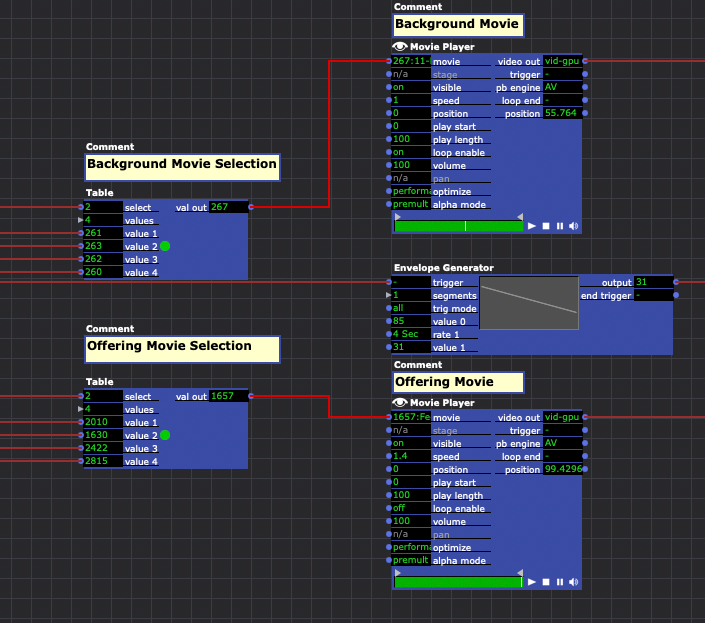The width and height of the screenshot is (705, 623).
Task: Open pb engine dropdown in Background Movie Player
Action: point(561,87)
